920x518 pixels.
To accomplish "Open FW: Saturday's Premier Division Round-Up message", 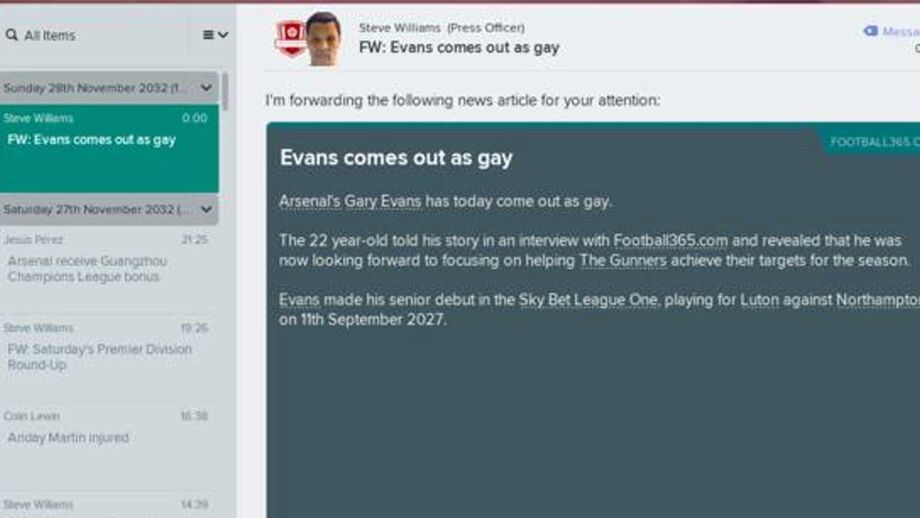I will click(x=109, y=357).
